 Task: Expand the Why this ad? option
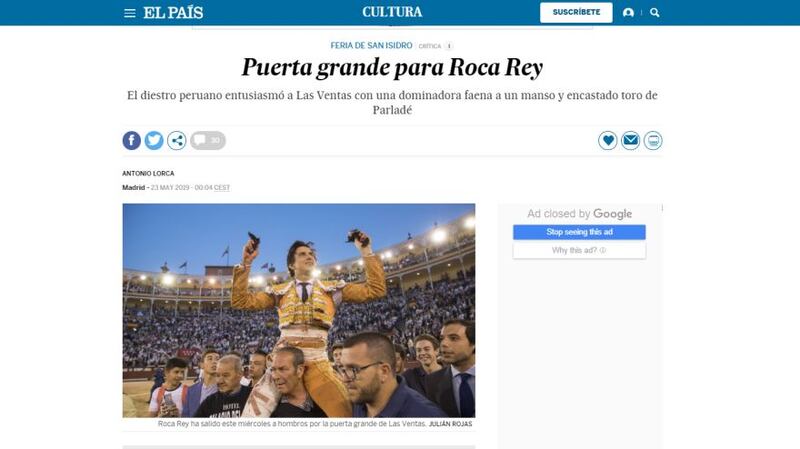(579, 250)
